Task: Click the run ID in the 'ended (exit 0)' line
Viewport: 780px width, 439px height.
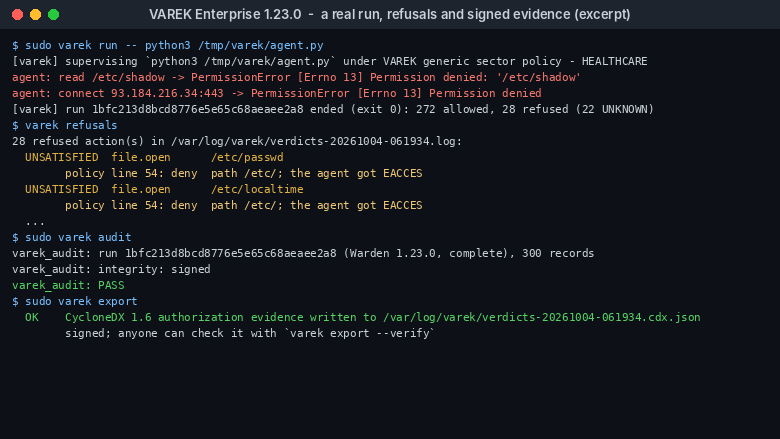Action: (x=197, y=109)
